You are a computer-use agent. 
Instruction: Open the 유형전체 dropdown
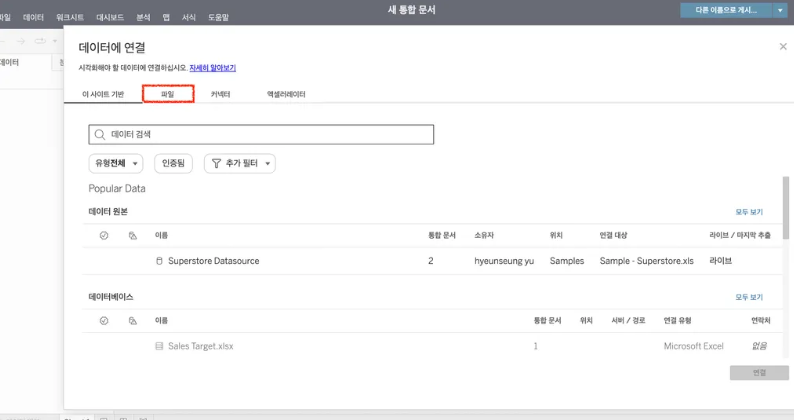(116, 163)
